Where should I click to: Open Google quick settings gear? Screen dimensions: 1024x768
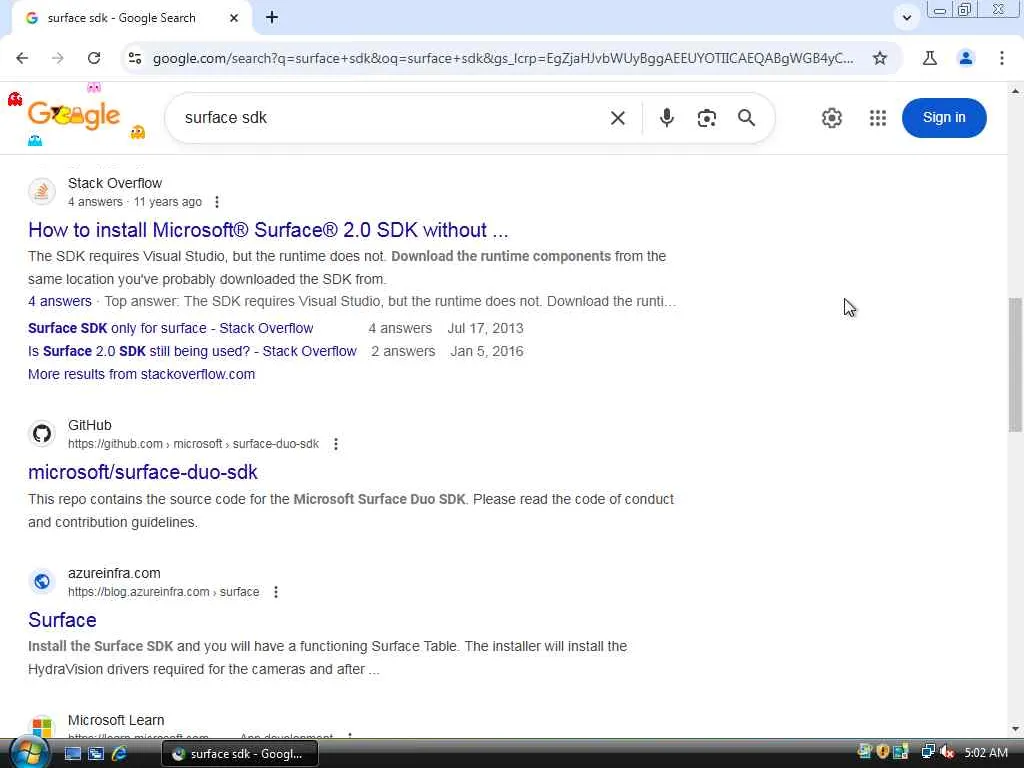click(831, 118)
